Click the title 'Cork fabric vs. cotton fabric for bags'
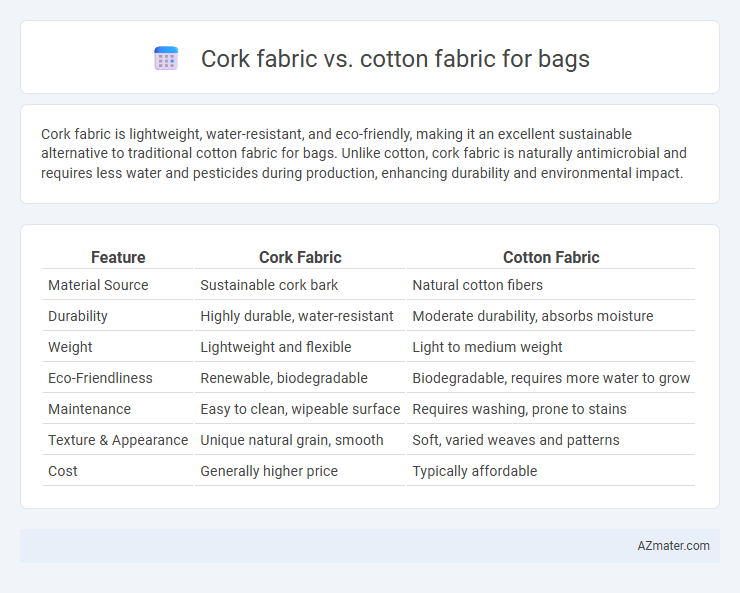The width and height of the screenshot is (740, 593). coord(395,59)
